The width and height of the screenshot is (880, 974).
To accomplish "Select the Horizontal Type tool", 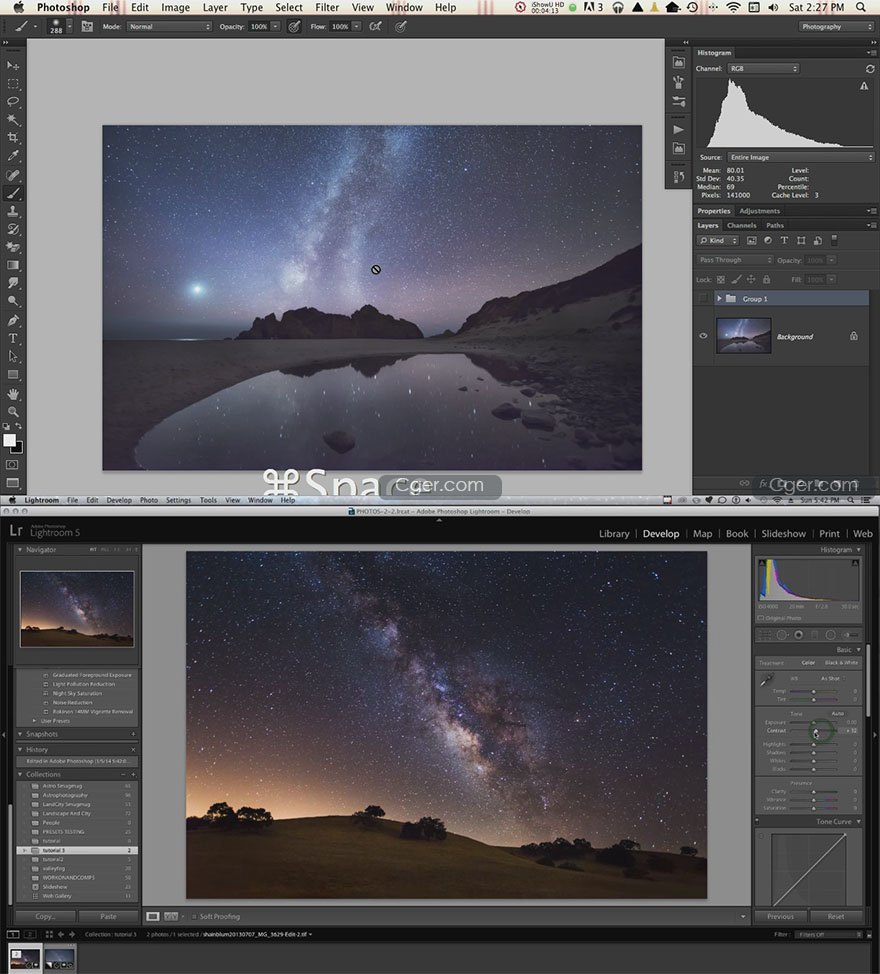I will pyautogui.click(x=12, y=339).
